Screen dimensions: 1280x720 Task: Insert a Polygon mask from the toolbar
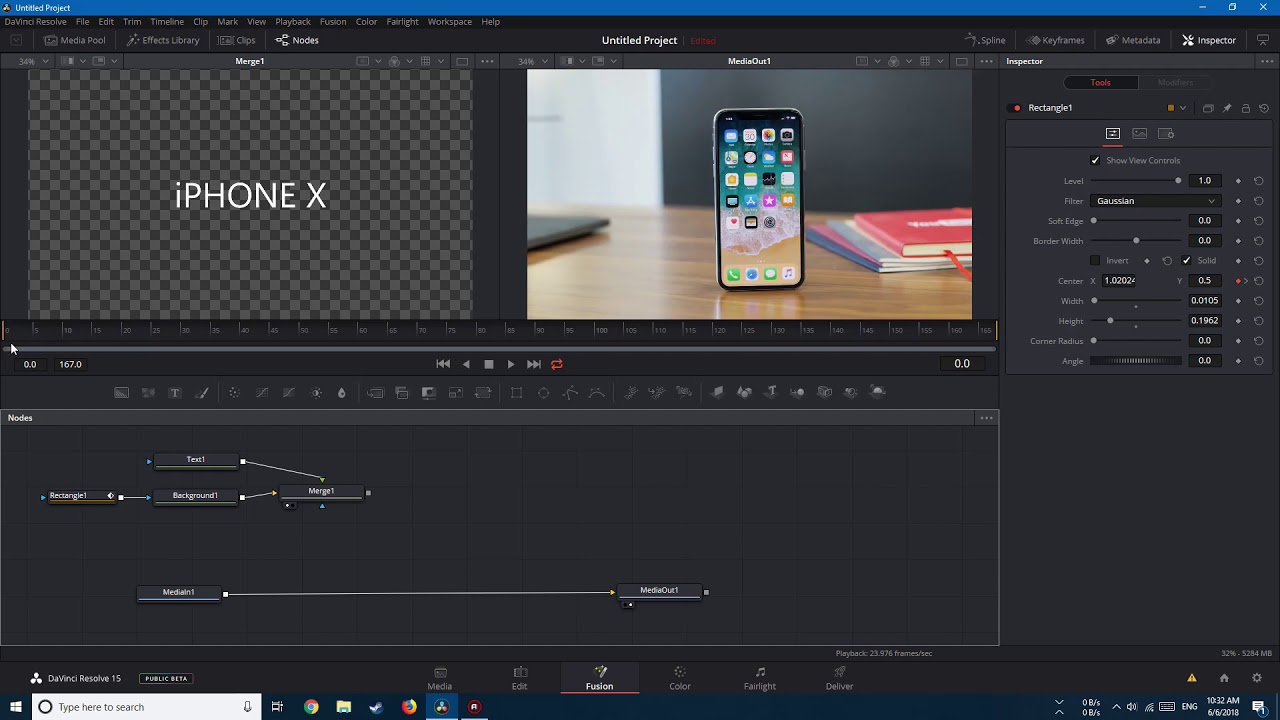click(570, 393)
